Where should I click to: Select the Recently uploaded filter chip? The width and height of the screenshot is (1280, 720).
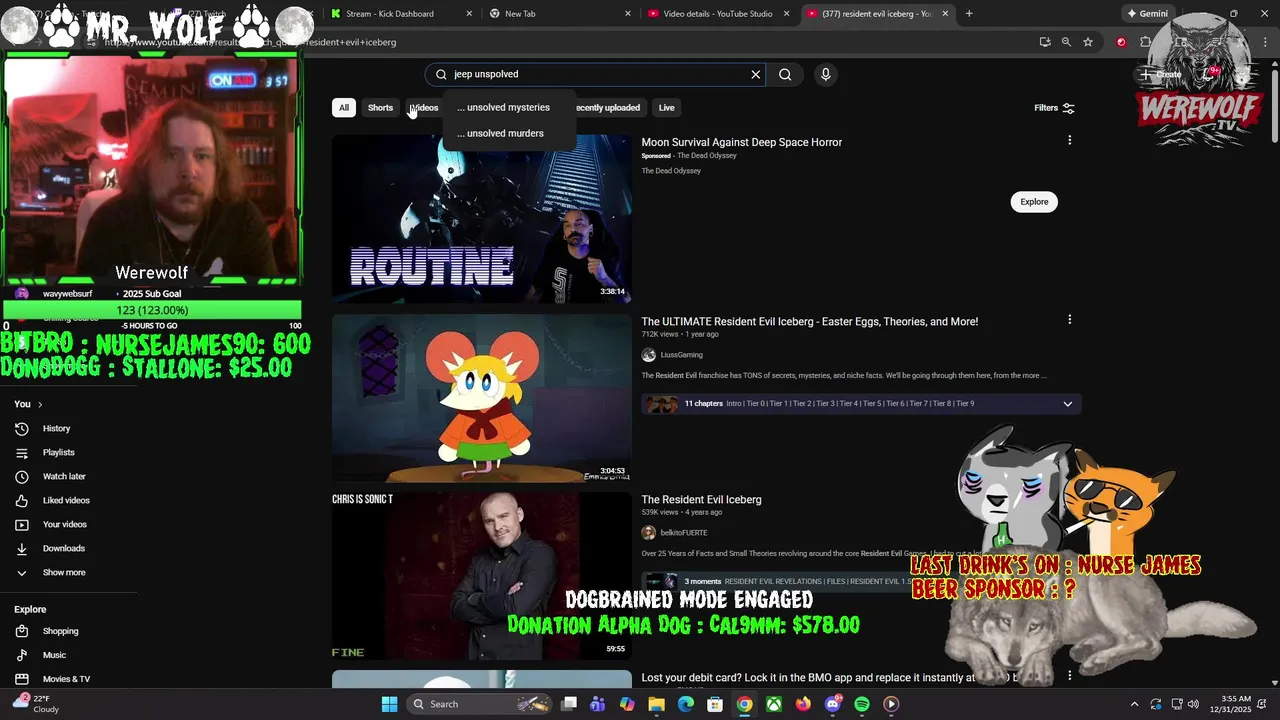[608, 107]
